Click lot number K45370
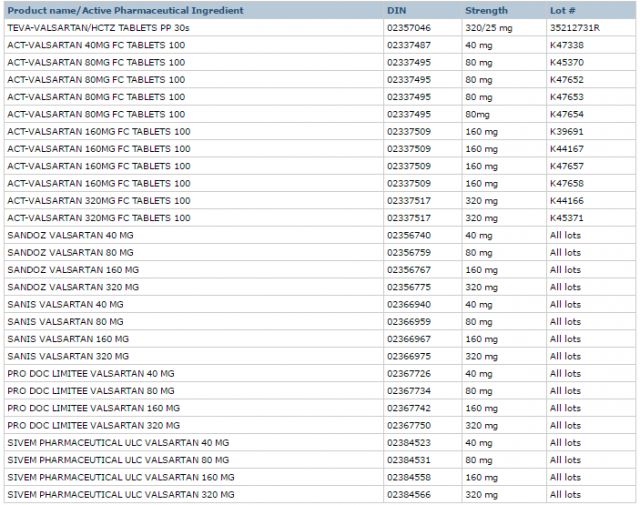 click(x=567, y=62)
